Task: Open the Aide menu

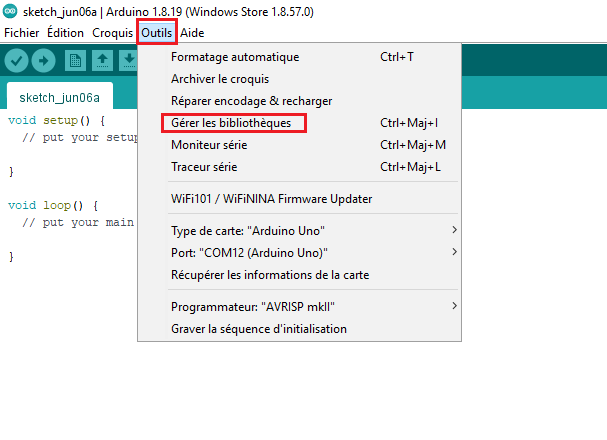Action: [x=192, y=33]
